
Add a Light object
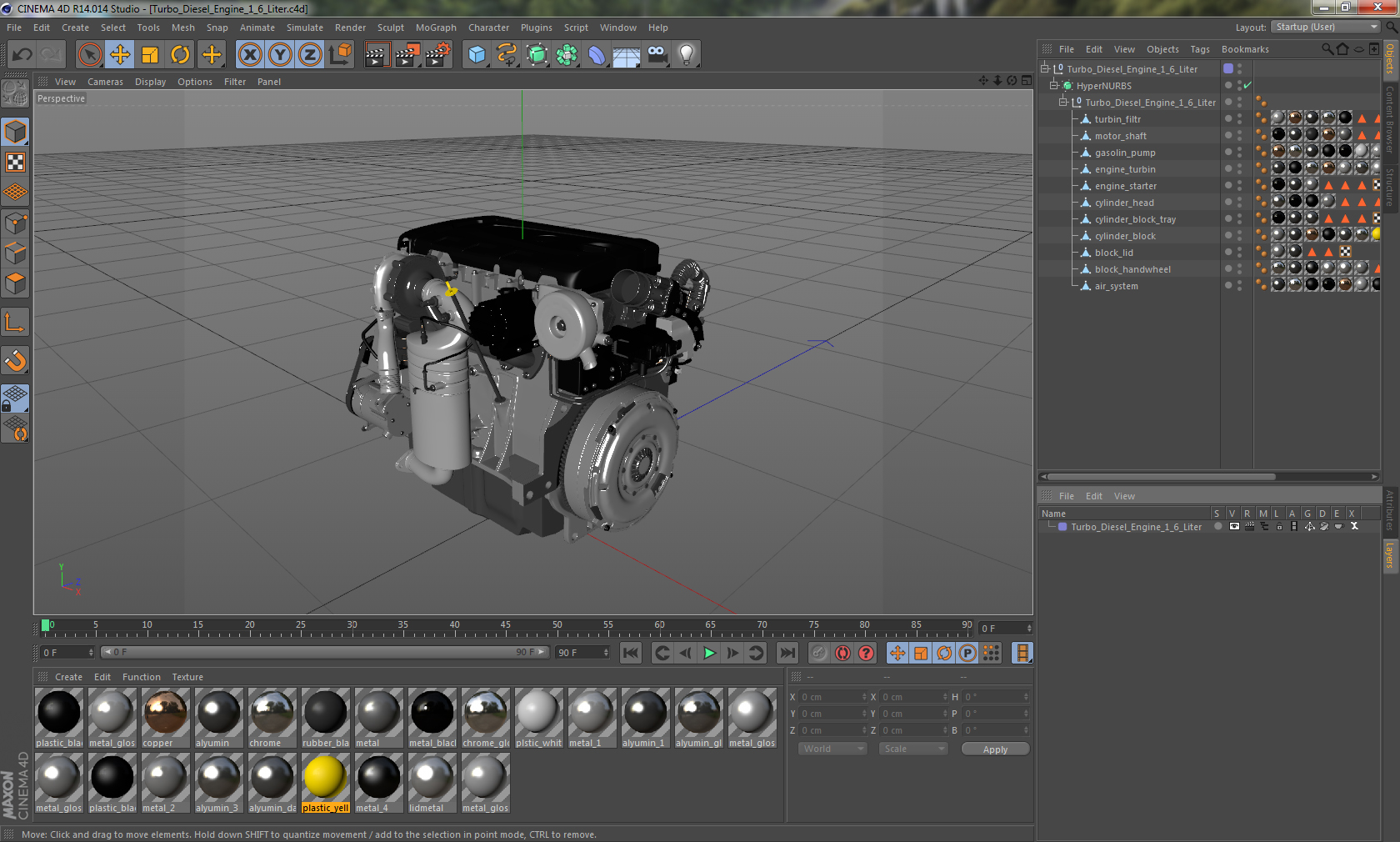click(687, 55)
